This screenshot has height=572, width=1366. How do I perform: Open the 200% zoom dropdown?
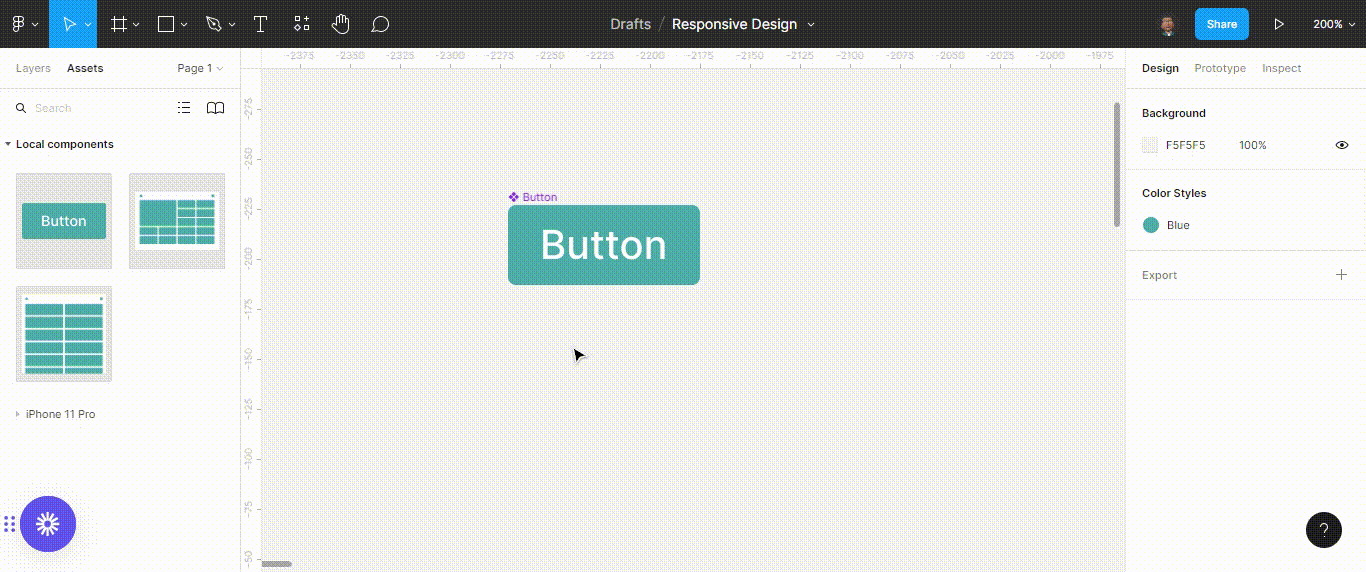[x=1334, y=24]
